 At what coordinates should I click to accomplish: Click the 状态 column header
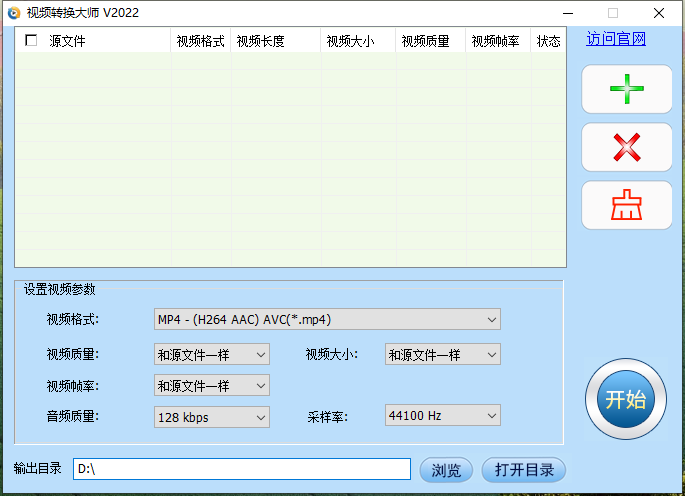pos(548,41)
